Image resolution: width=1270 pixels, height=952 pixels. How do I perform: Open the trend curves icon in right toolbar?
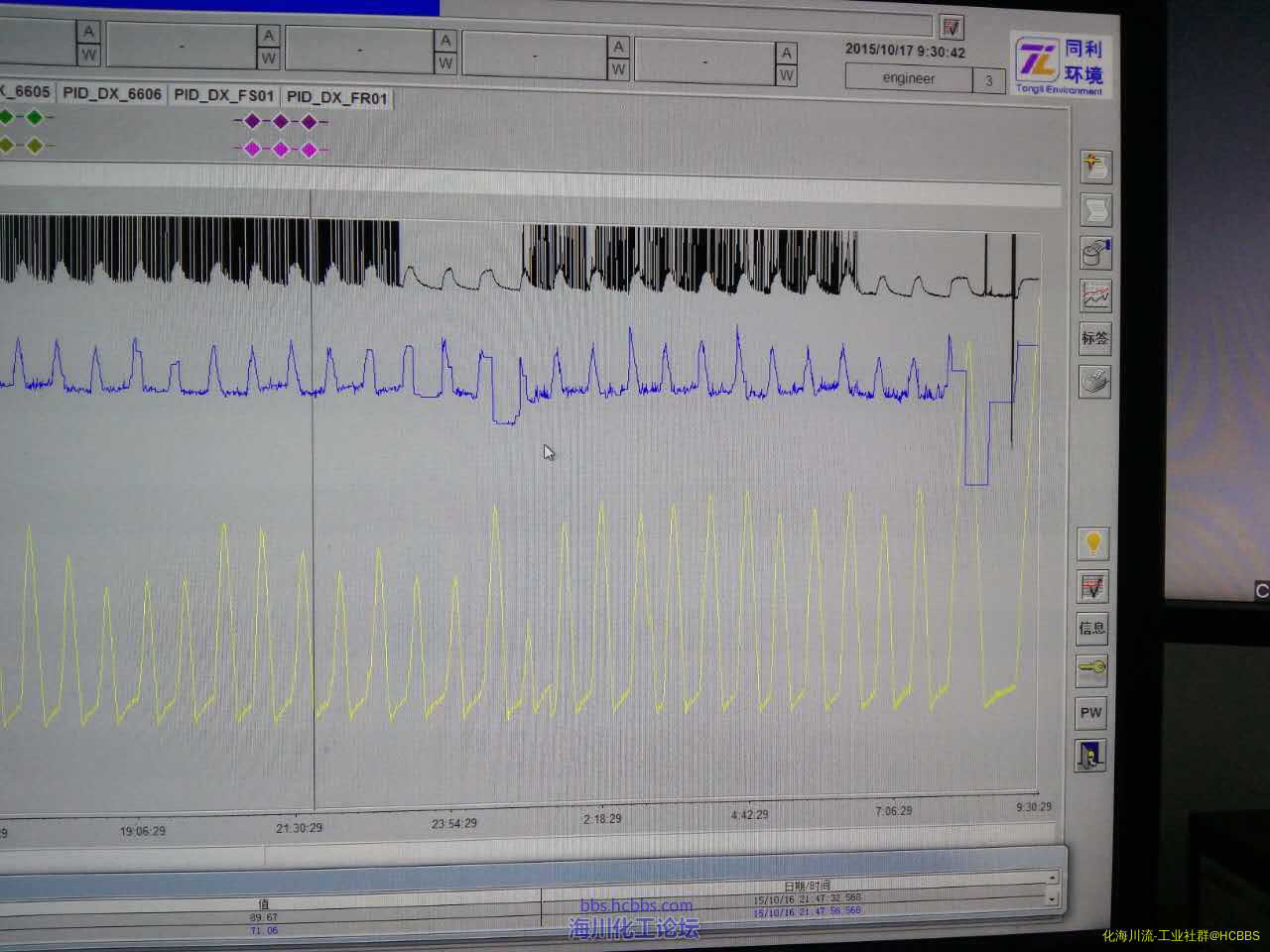pyautogui.click(x=1095, y=296)
